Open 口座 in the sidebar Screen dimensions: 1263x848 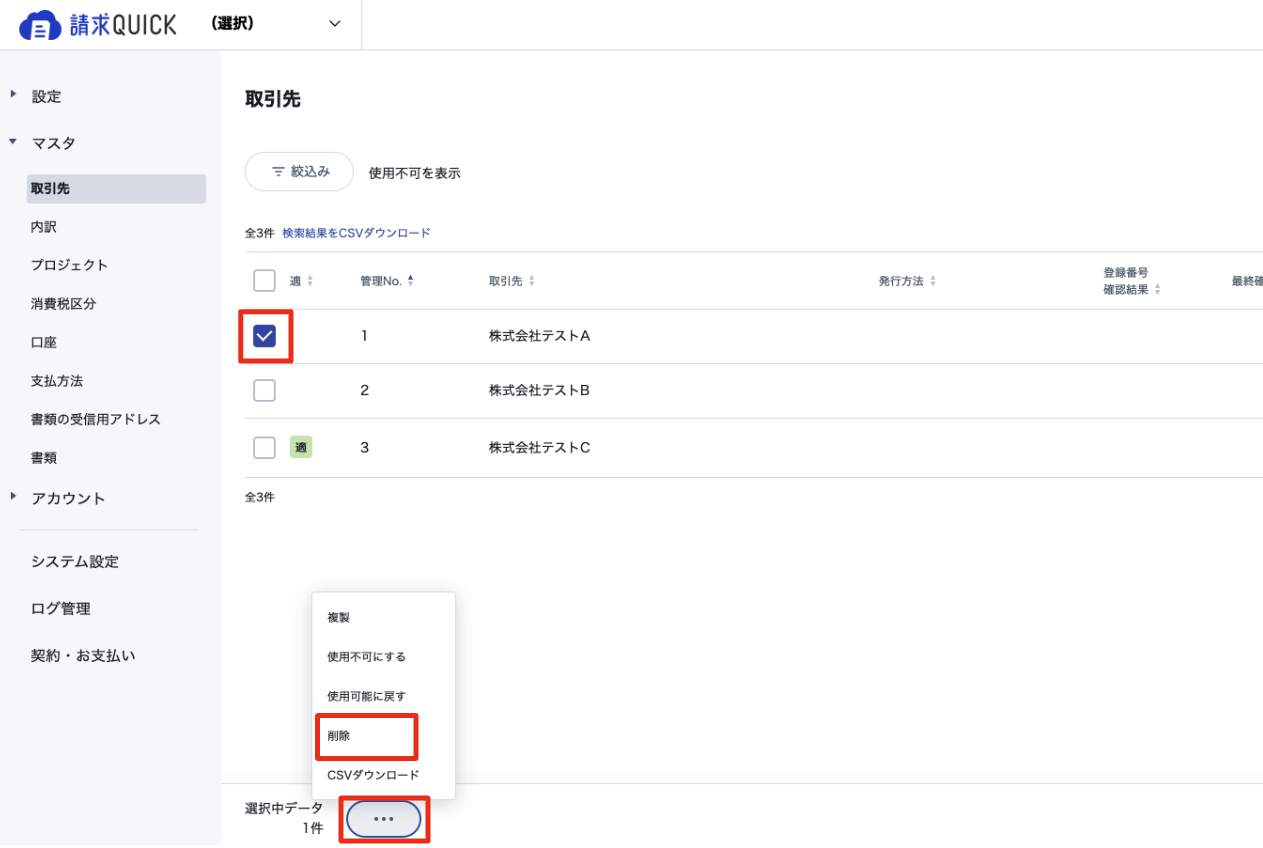coord(44,342)
